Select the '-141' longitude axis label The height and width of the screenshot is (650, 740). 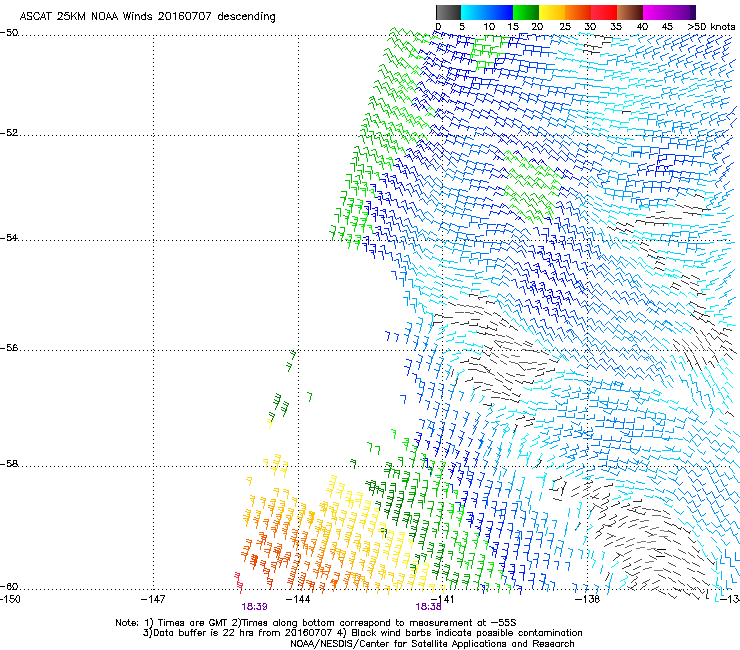coord(443,599)
